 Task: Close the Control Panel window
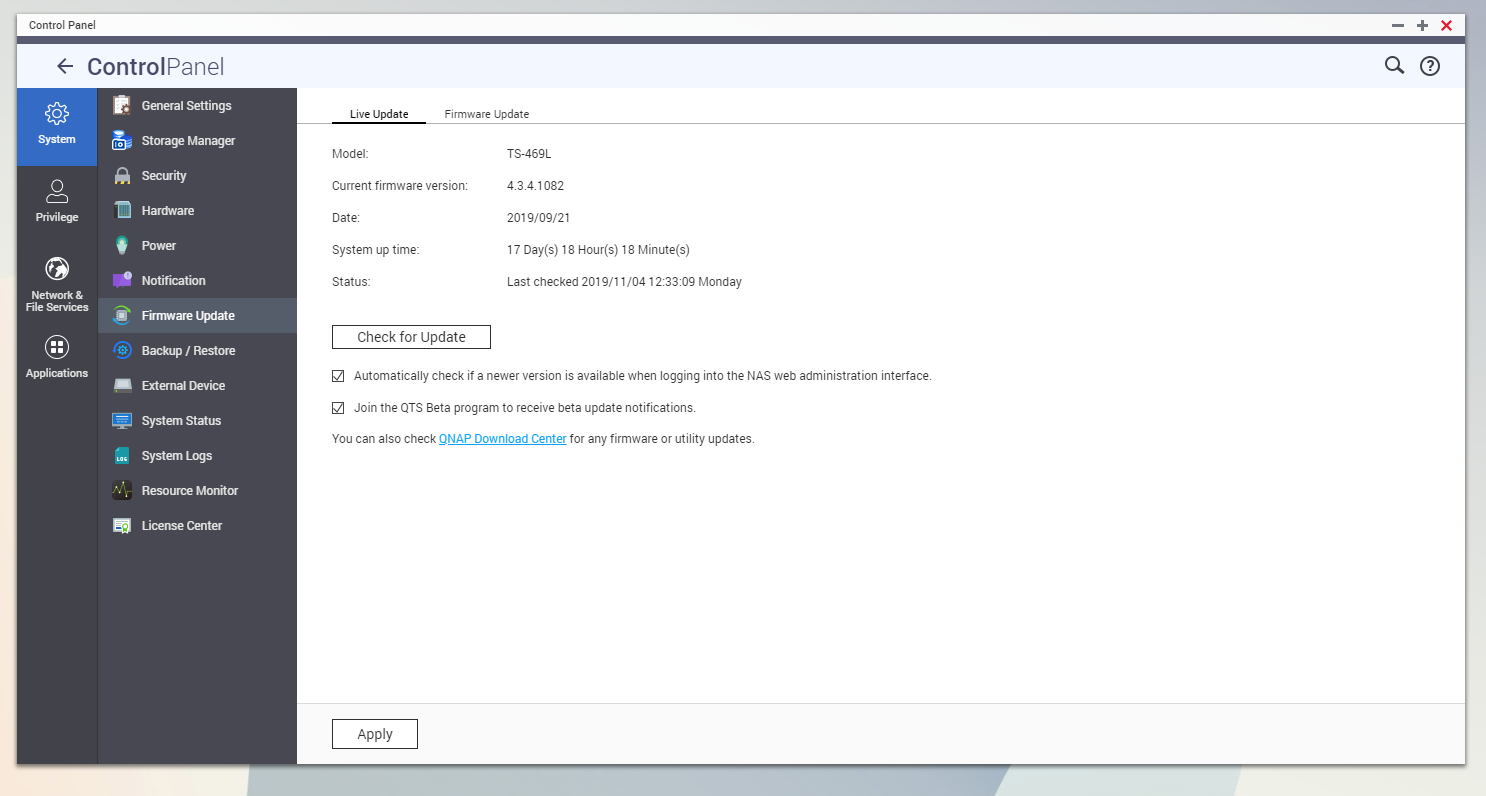[x=1446, y=25]
